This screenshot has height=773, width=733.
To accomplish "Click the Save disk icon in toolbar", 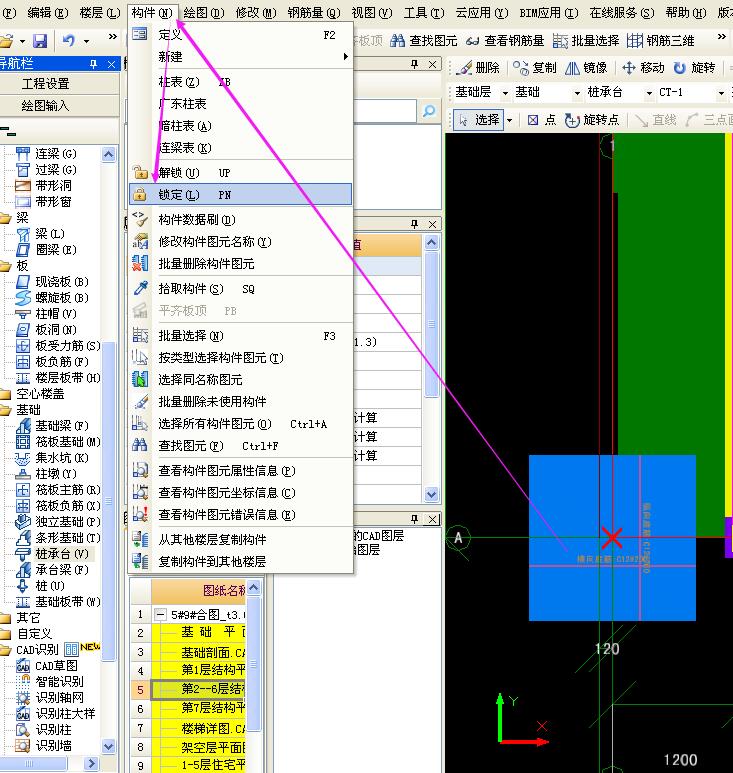I will click(x=39, y=40).
